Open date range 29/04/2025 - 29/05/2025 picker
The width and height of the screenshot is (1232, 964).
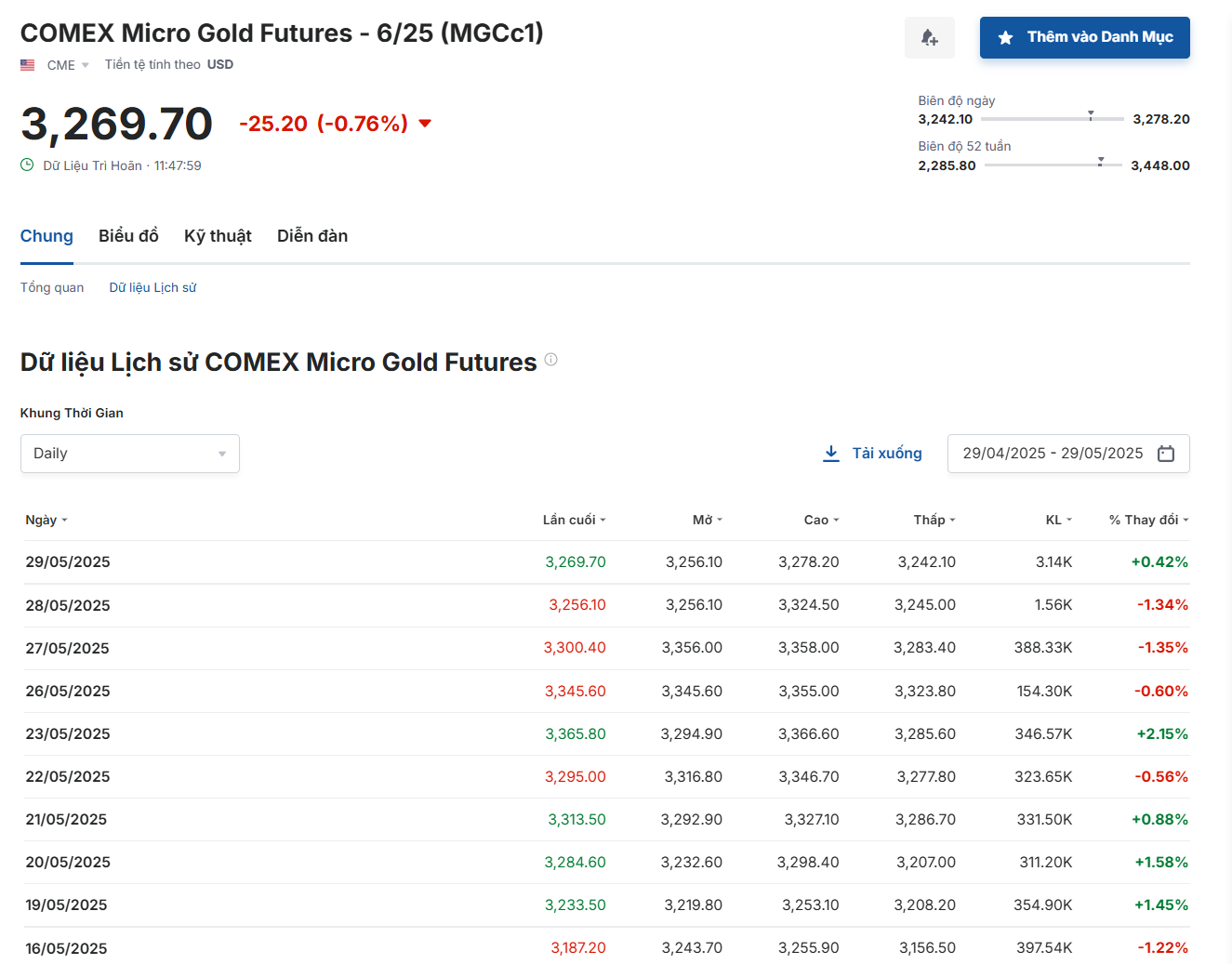coord(1068,454)
